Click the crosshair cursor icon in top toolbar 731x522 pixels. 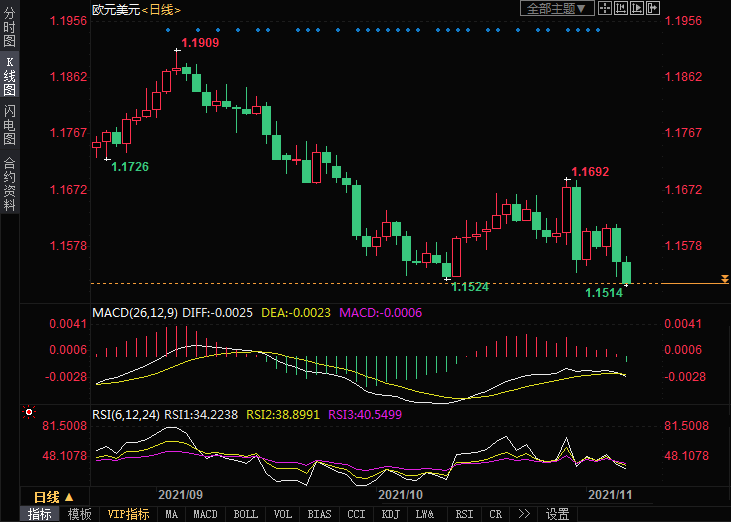605,8
